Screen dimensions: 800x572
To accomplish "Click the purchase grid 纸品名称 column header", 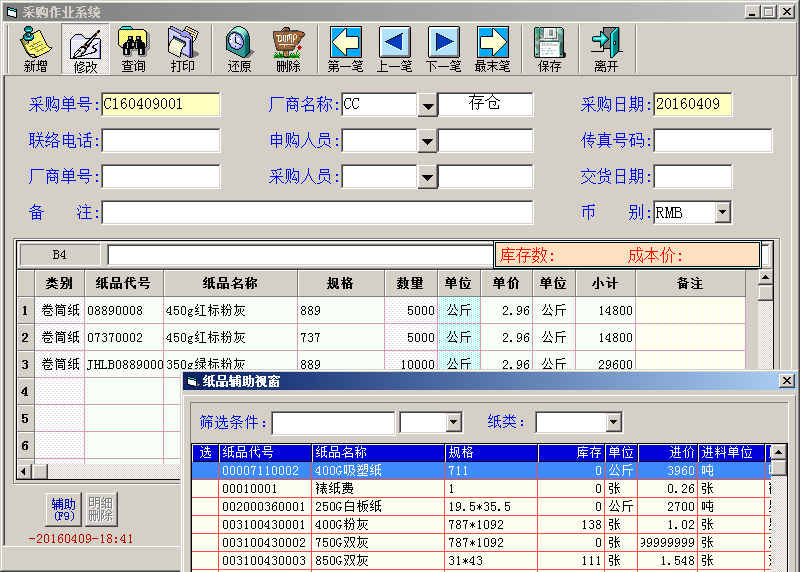I will (230, 283).
